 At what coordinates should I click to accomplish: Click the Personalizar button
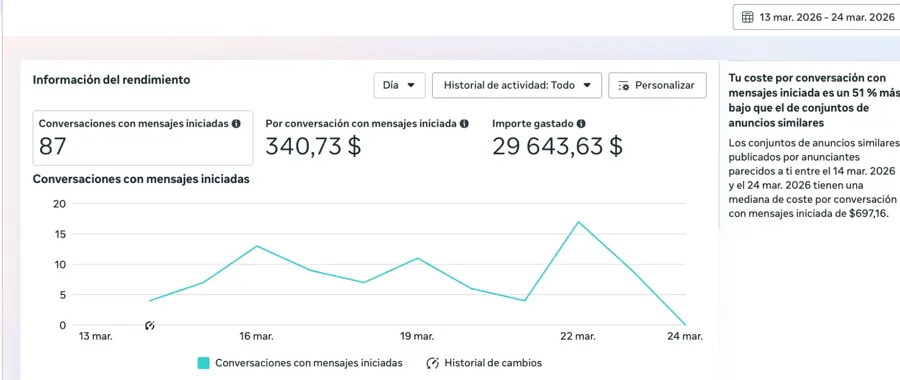[657, 86]
